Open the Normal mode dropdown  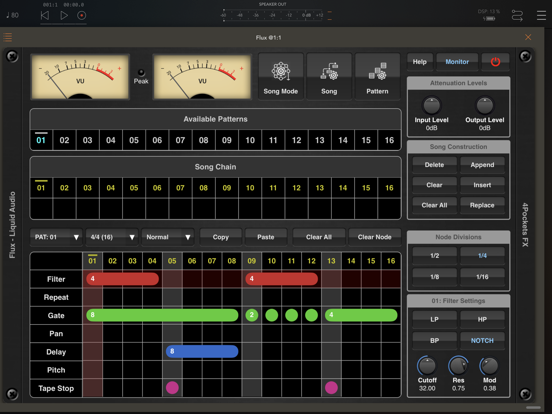click(x=168, y=237)
